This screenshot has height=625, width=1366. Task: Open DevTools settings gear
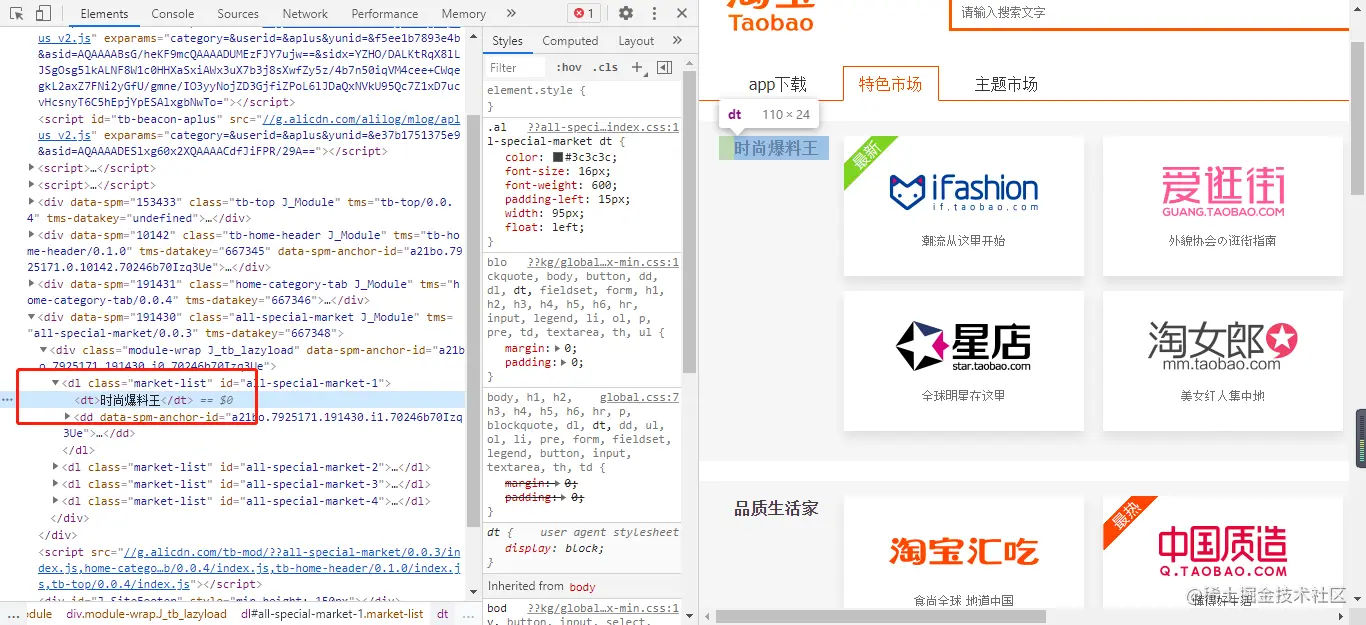[x=626, y=13]
